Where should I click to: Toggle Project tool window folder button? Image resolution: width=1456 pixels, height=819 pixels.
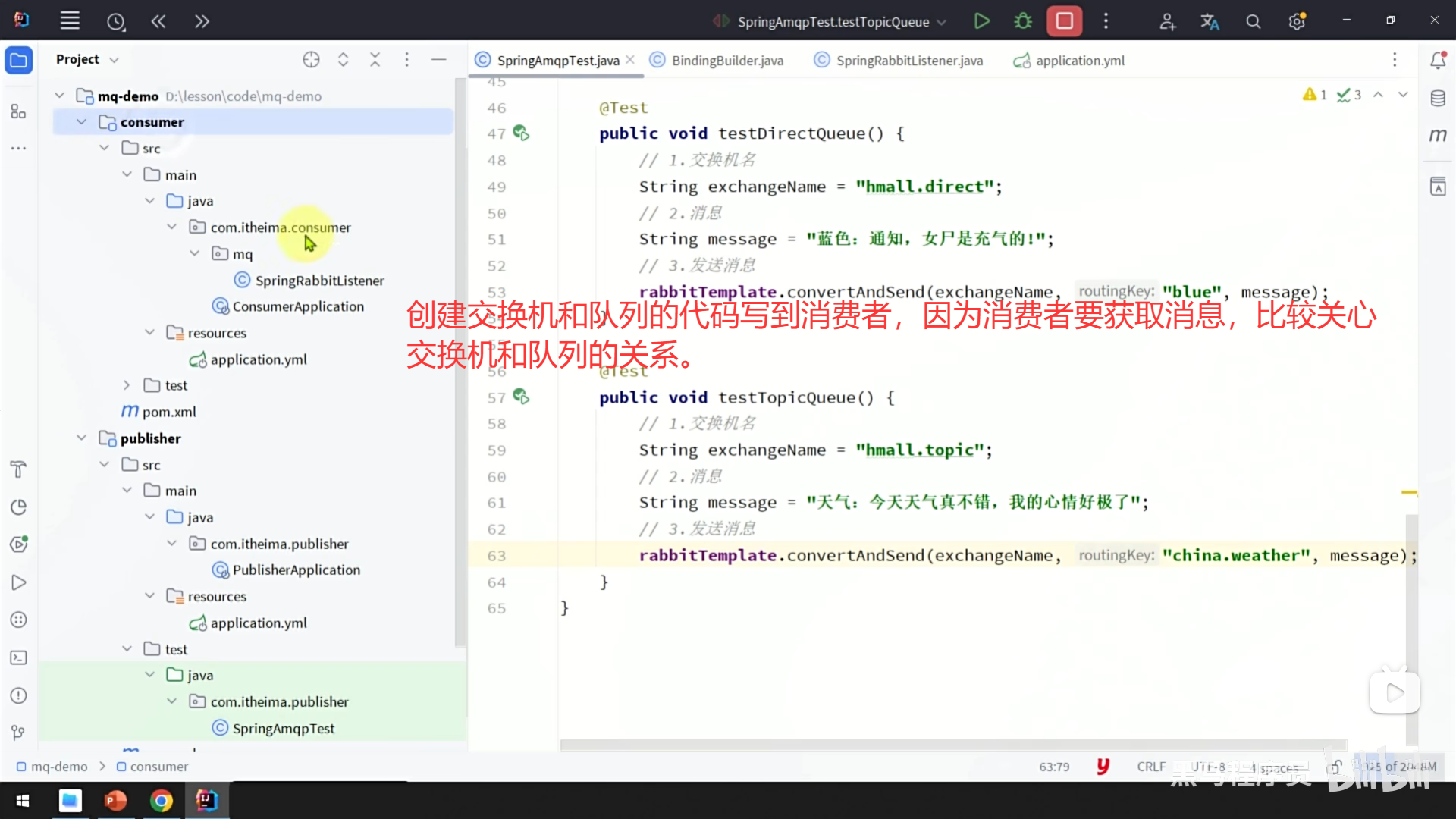tap(19, 60)
